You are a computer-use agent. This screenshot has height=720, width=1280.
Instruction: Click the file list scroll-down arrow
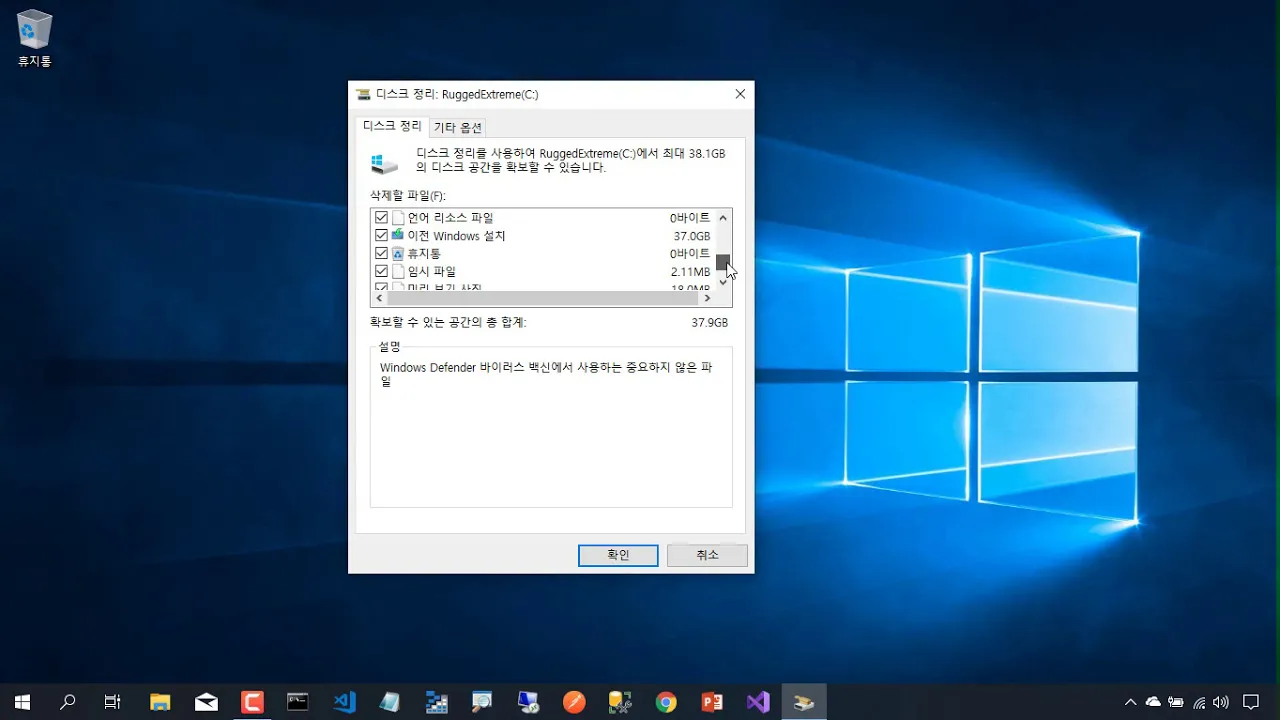(x=724, y=283)
